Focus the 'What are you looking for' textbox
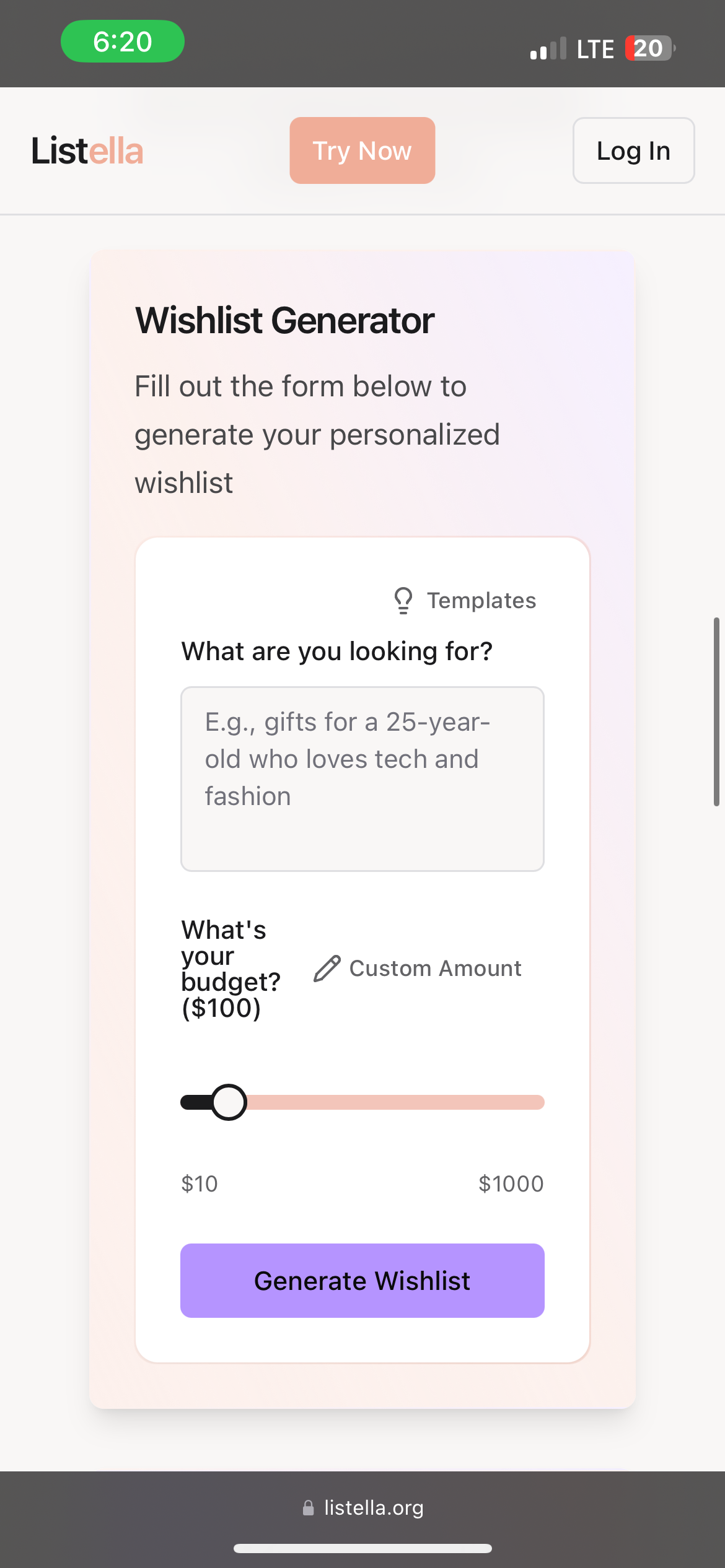This screenshot has width=725, height=1568. (362, 779)
